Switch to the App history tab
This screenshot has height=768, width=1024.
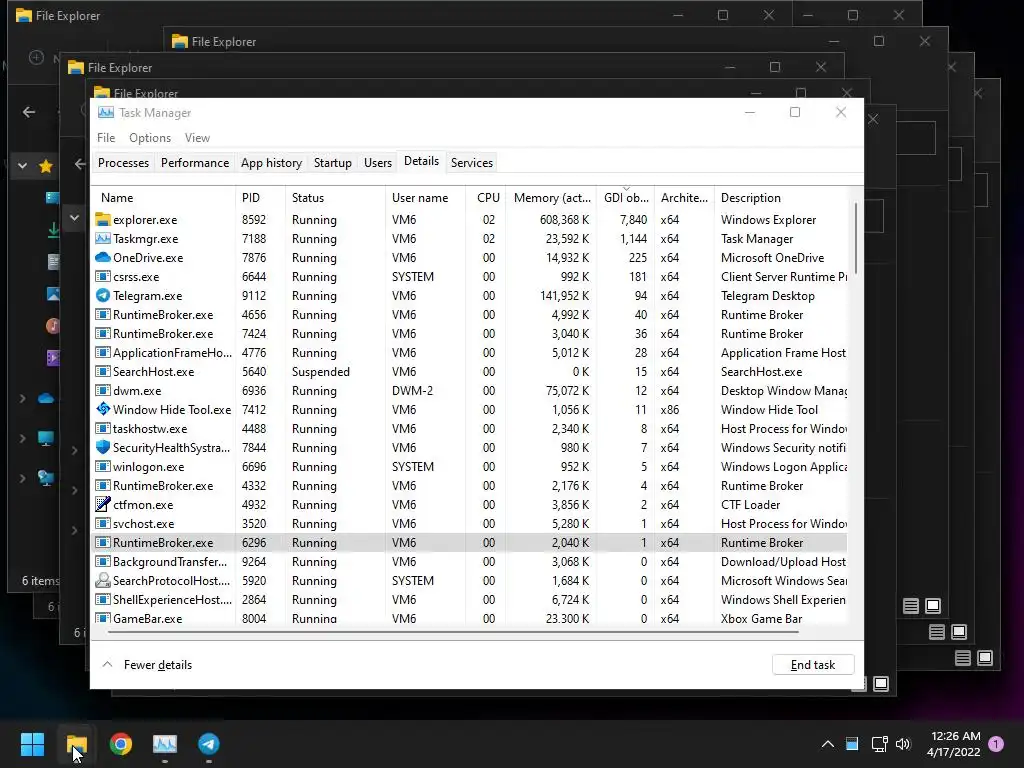coord(271,163)
